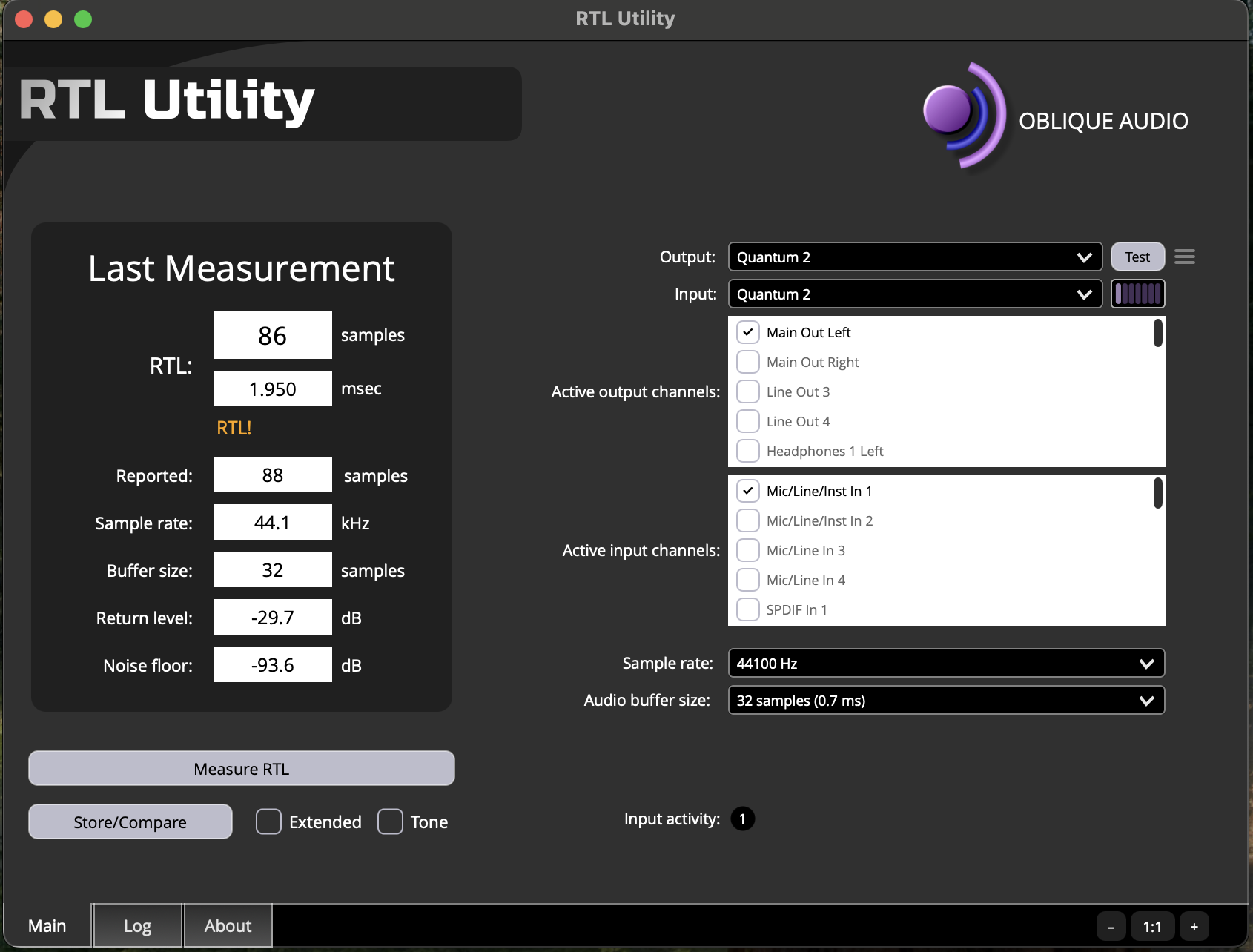Viewport: 1253px width, 952px height.
Task: Click the RTL msec value 1.950
Action: point(273,389)
